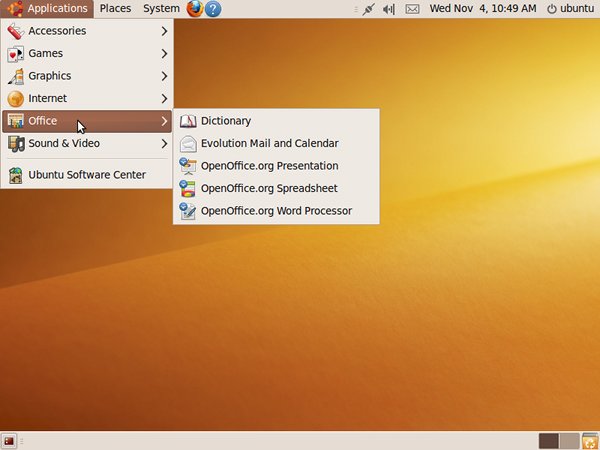This screenshot has height=450, width=600.
Task: Open the network connection indicator
Action: [368, 9]
